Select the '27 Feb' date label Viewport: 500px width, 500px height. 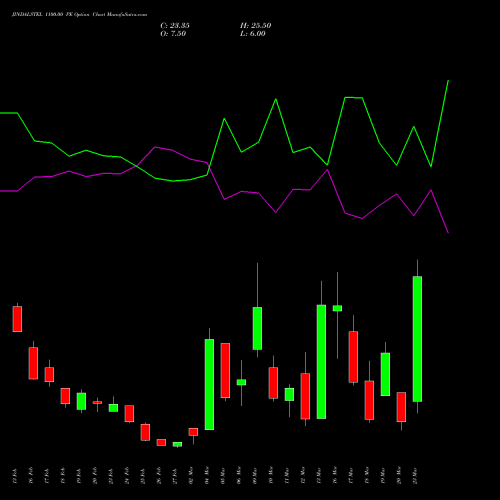(175, 476)
